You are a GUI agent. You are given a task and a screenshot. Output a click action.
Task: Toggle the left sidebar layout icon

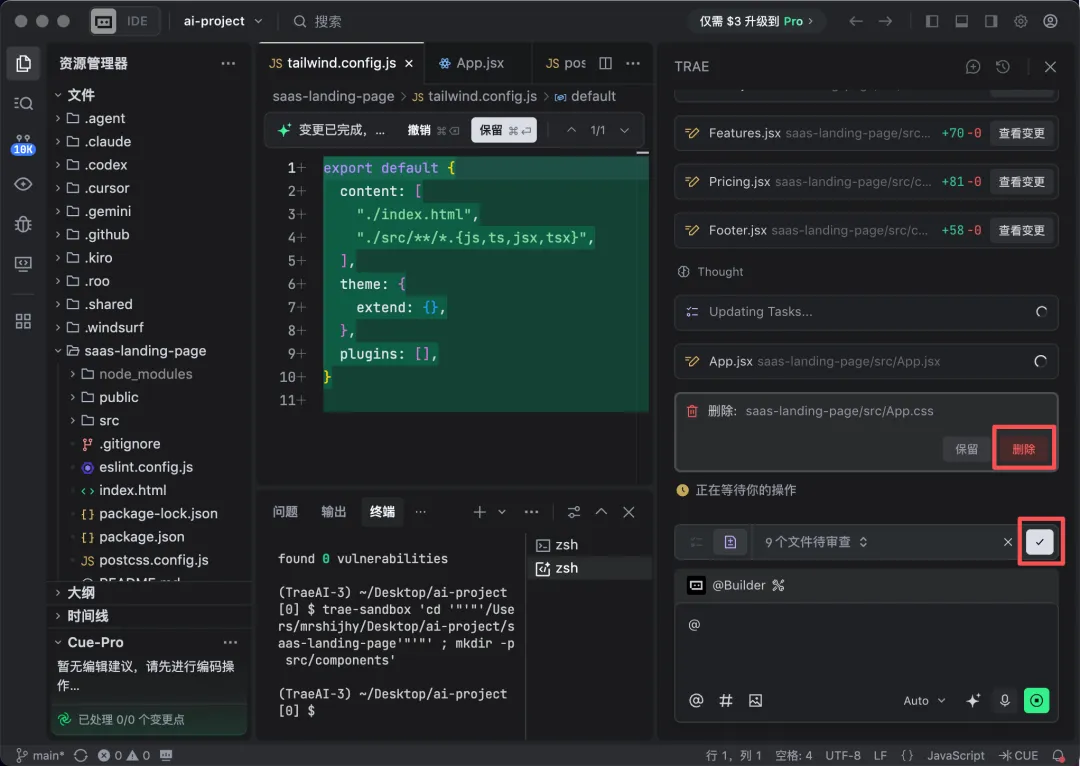pyautogui.click(x=932, y=21)
